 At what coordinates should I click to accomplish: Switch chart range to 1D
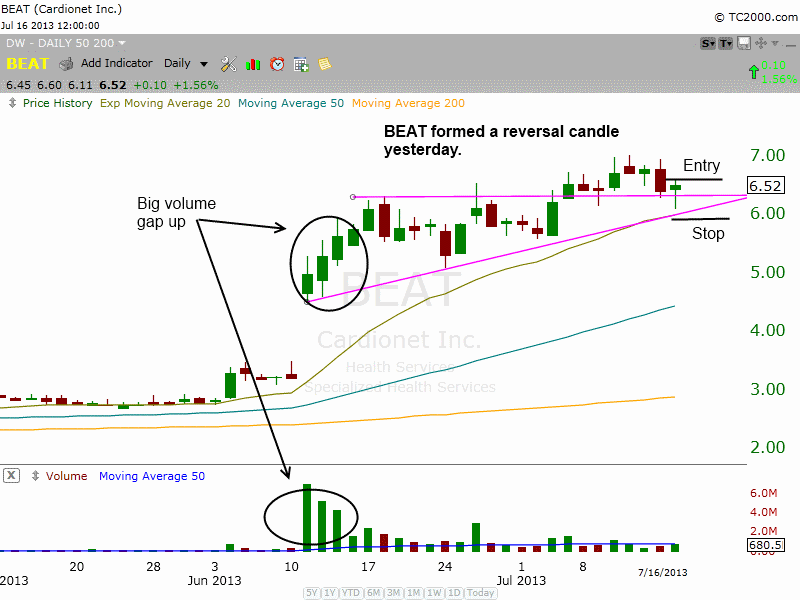click(454, 593)
